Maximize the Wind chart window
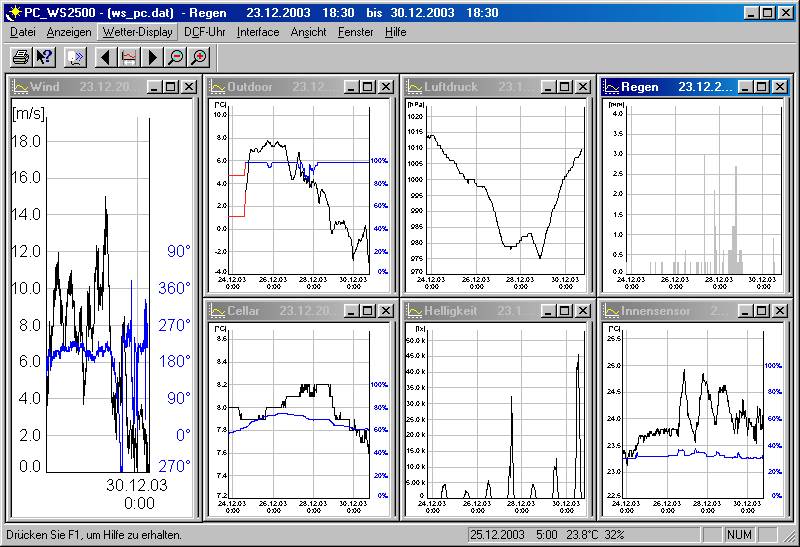Image resolution: width=800 pixels, height=547 pixels. (171, 87)
